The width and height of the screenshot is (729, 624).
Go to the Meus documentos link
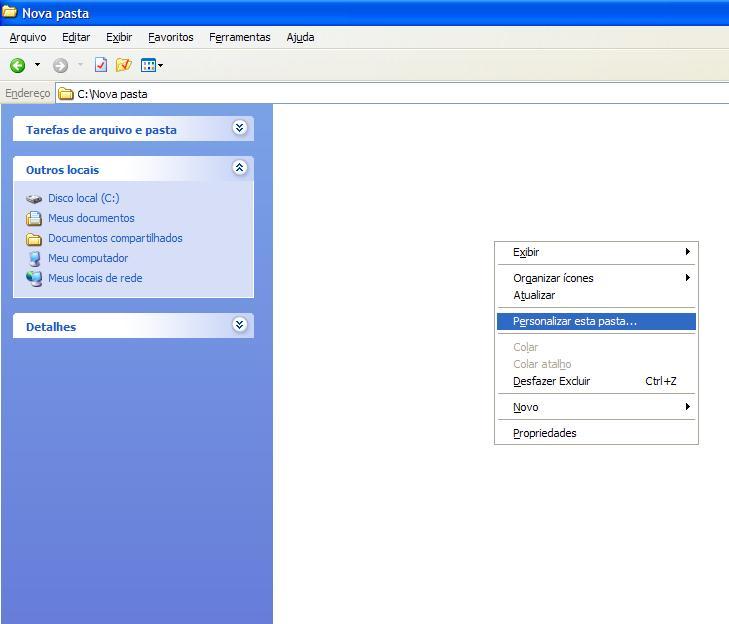91,218
